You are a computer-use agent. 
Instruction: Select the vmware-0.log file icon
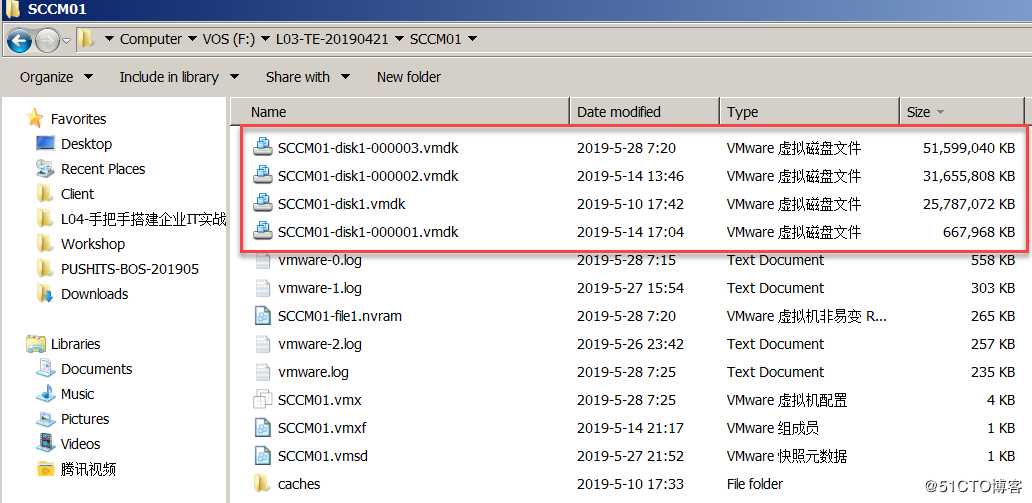coord(263,261)
